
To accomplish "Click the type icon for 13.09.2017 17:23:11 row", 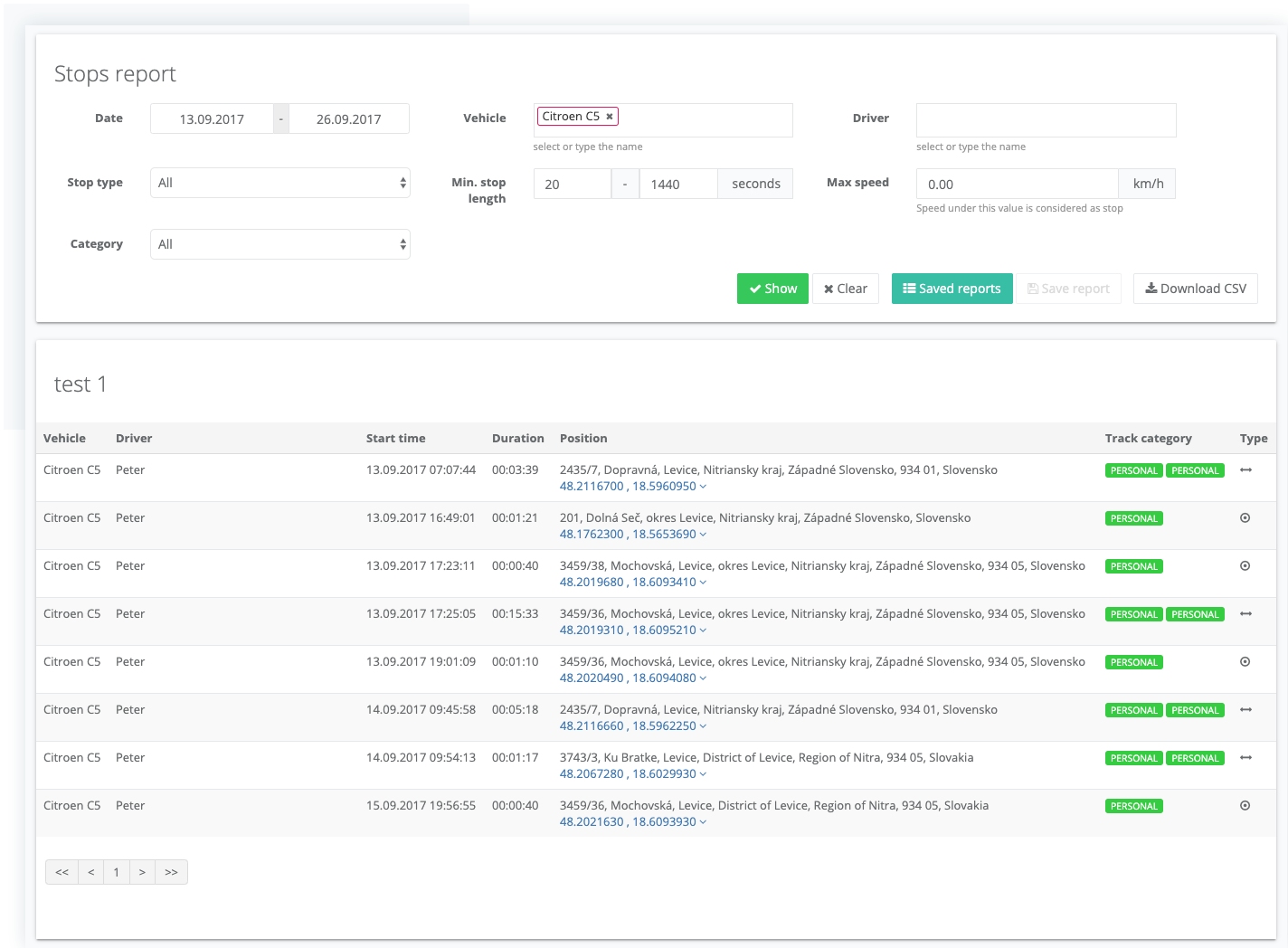I will pos(1245,566).
